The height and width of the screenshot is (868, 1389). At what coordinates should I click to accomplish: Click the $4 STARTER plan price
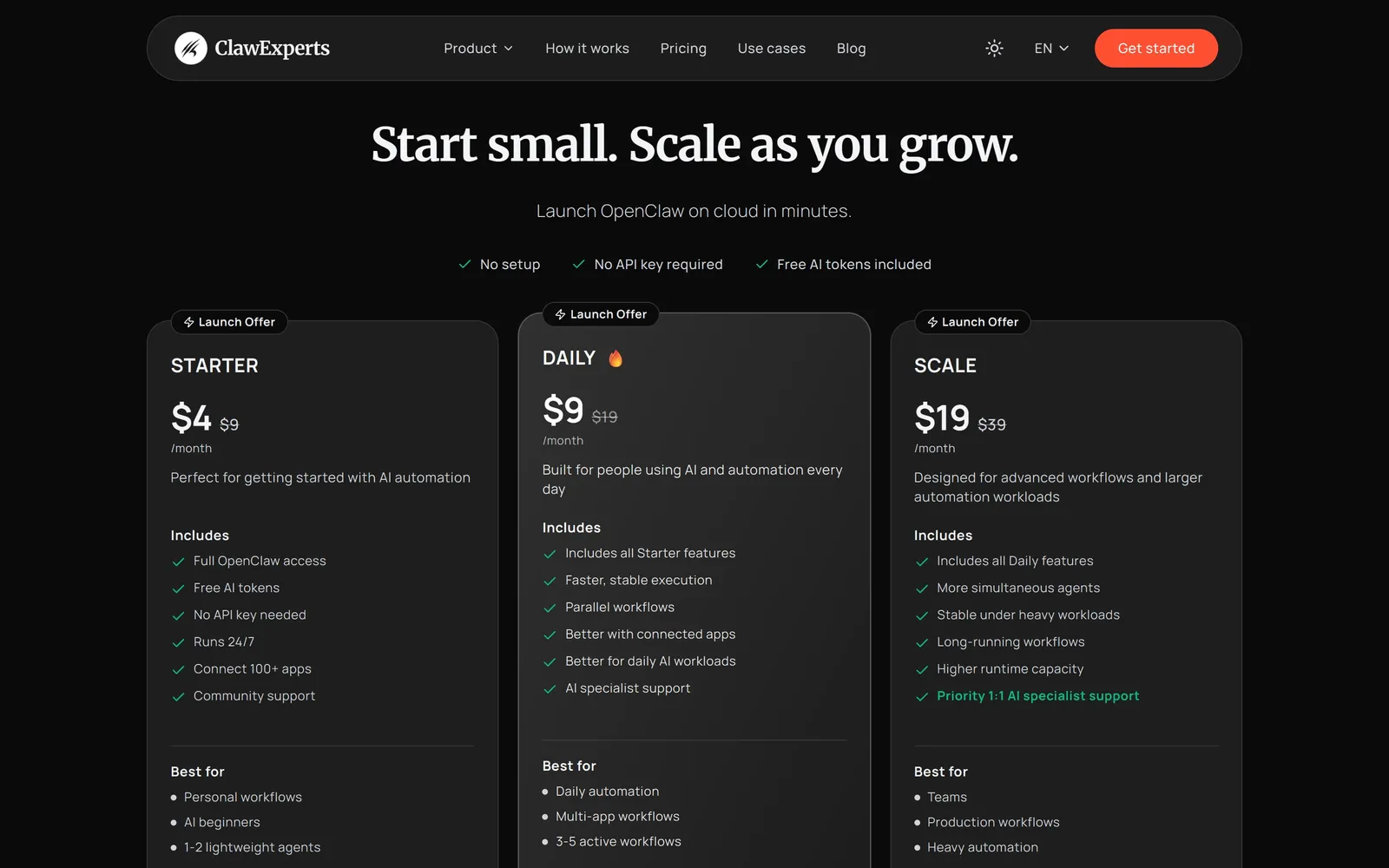click(191, 418)
